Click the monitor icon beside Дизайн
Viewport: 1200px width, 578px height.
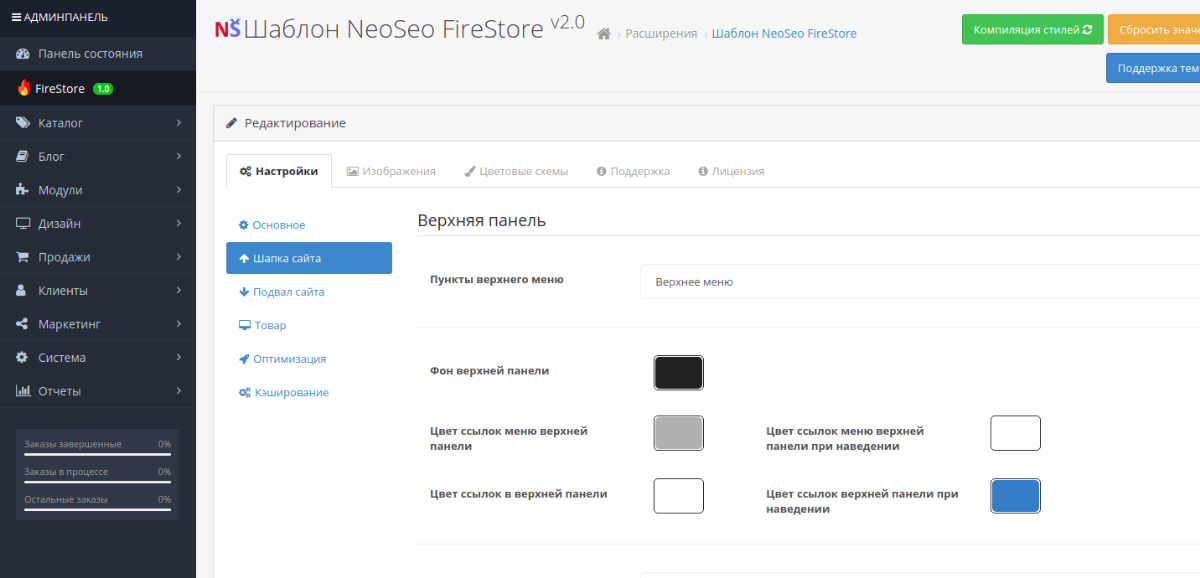tap(23, 224)
